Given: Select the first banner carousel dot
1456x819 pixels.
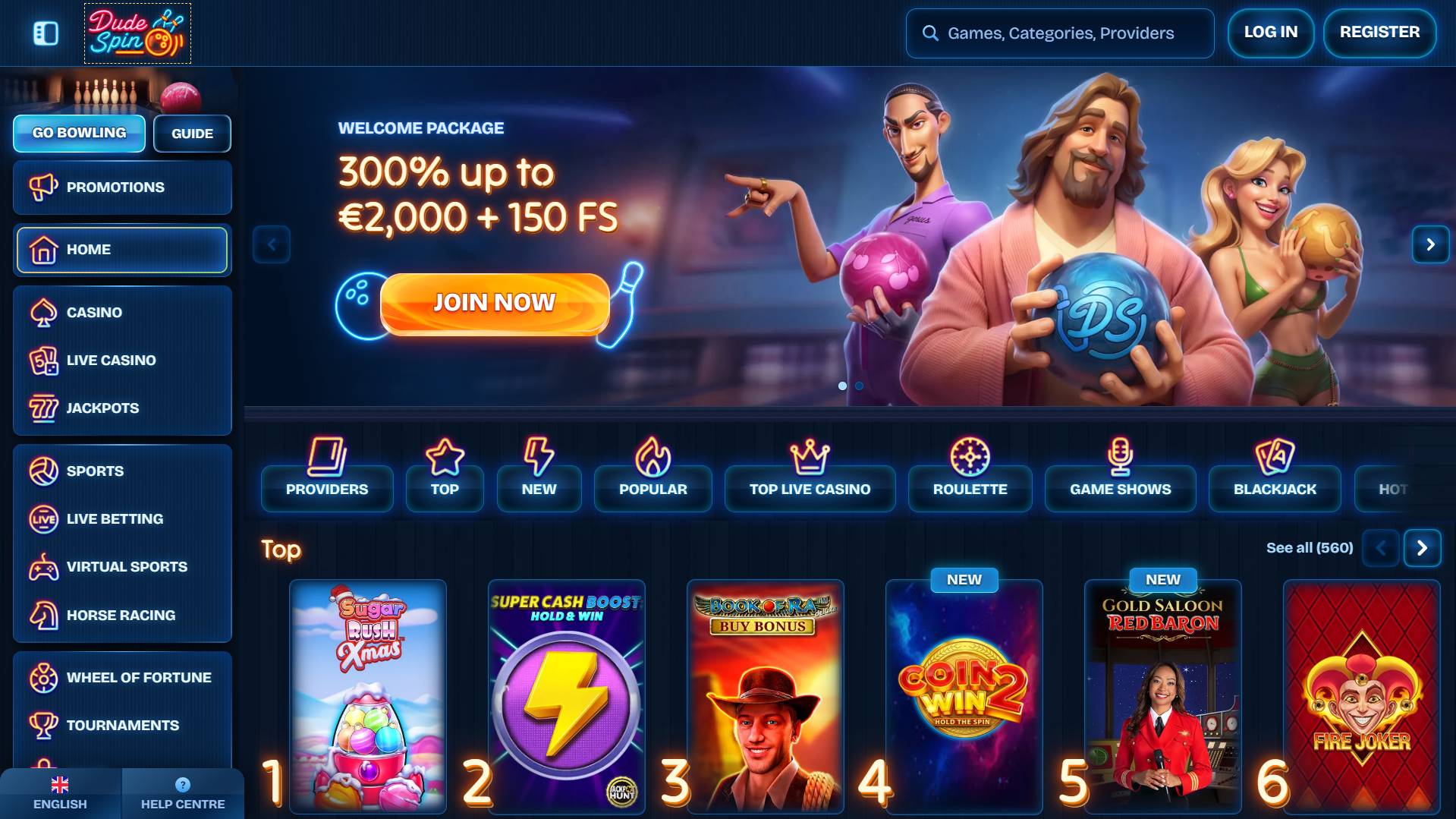Looking at the screenshot, I should [842, 386].
